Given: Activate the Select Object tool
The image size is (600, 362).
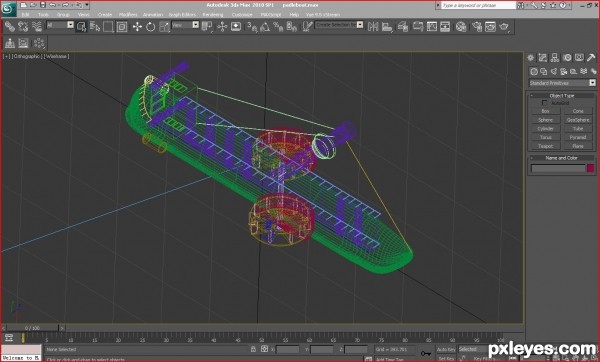Looking at the screenshot, I should coord(81,26).
